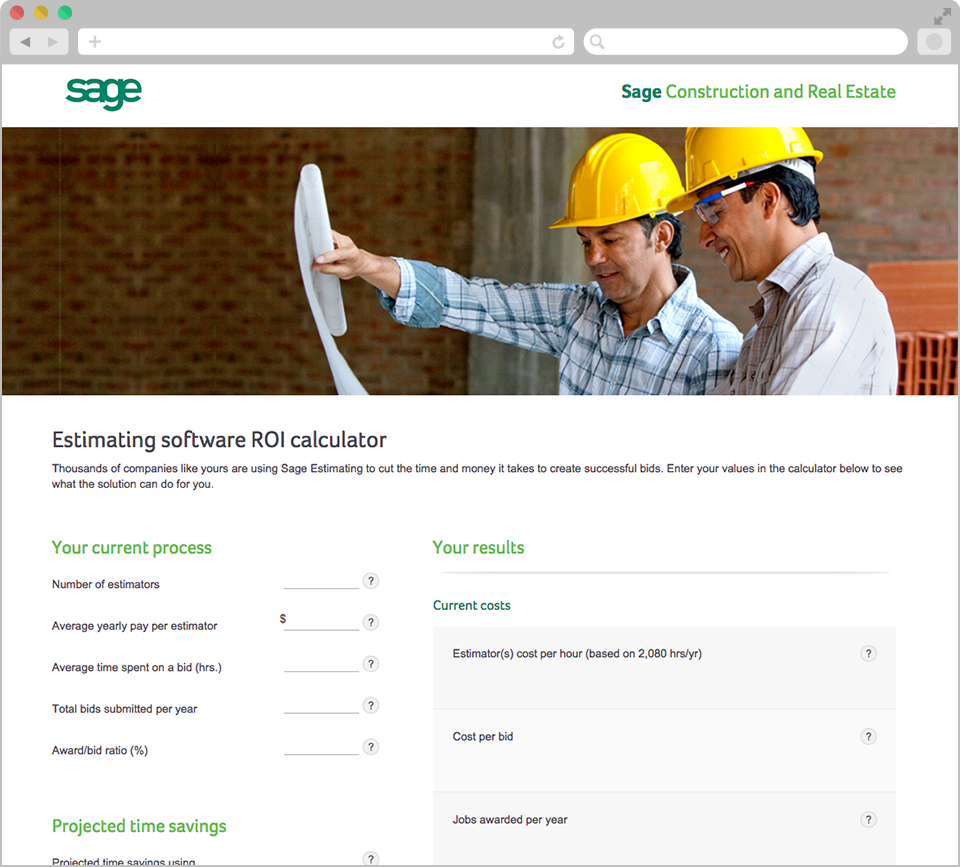This screenshot has width=960, height=867.
Task: Open help for Award/bid ratio
Action: [x=370, y=747]
